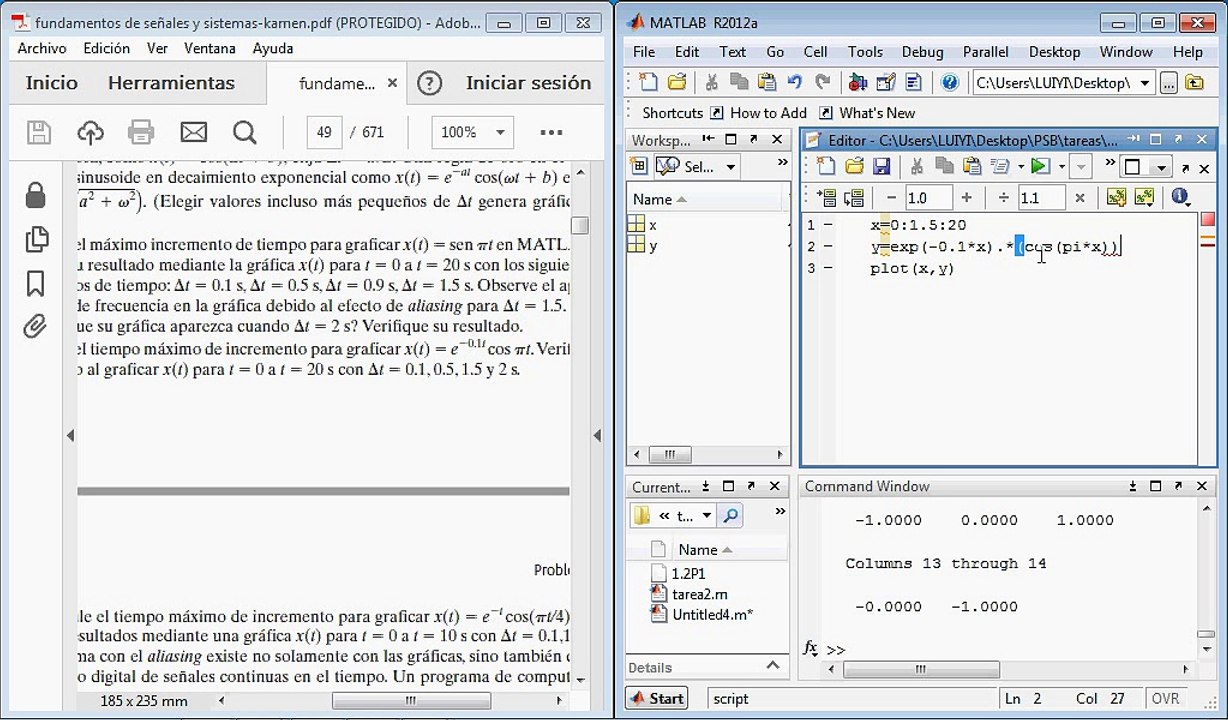
Task: Multiply the value by 1.1 with the times button
Action: coord(1080,198)
